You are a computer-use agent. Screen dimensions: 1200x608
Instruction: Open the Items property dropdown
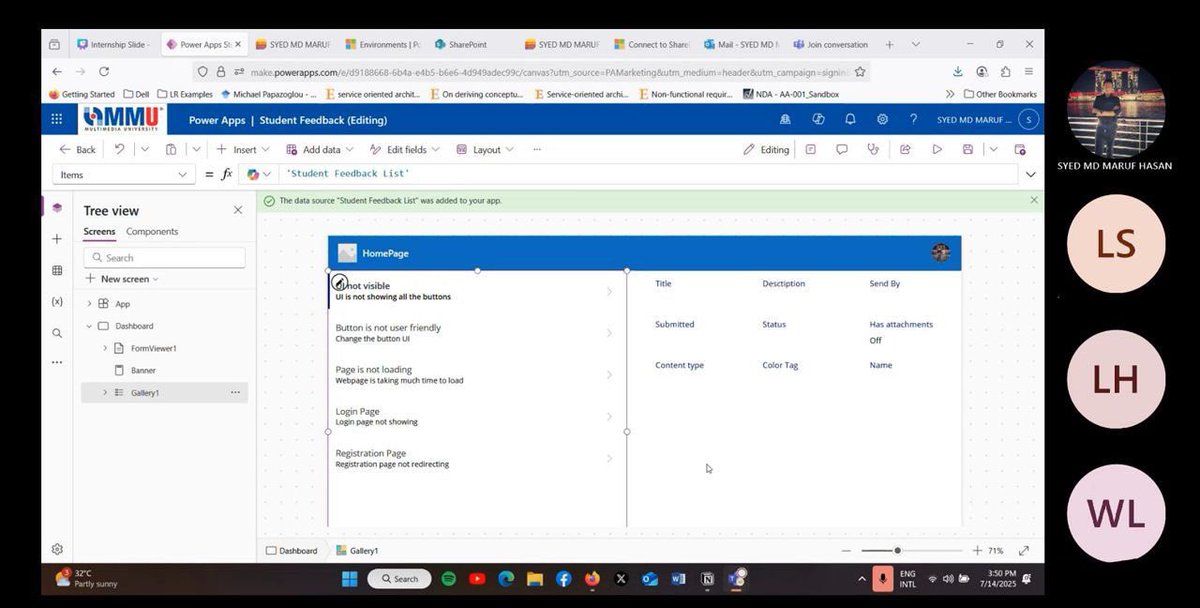click(124, 174)
